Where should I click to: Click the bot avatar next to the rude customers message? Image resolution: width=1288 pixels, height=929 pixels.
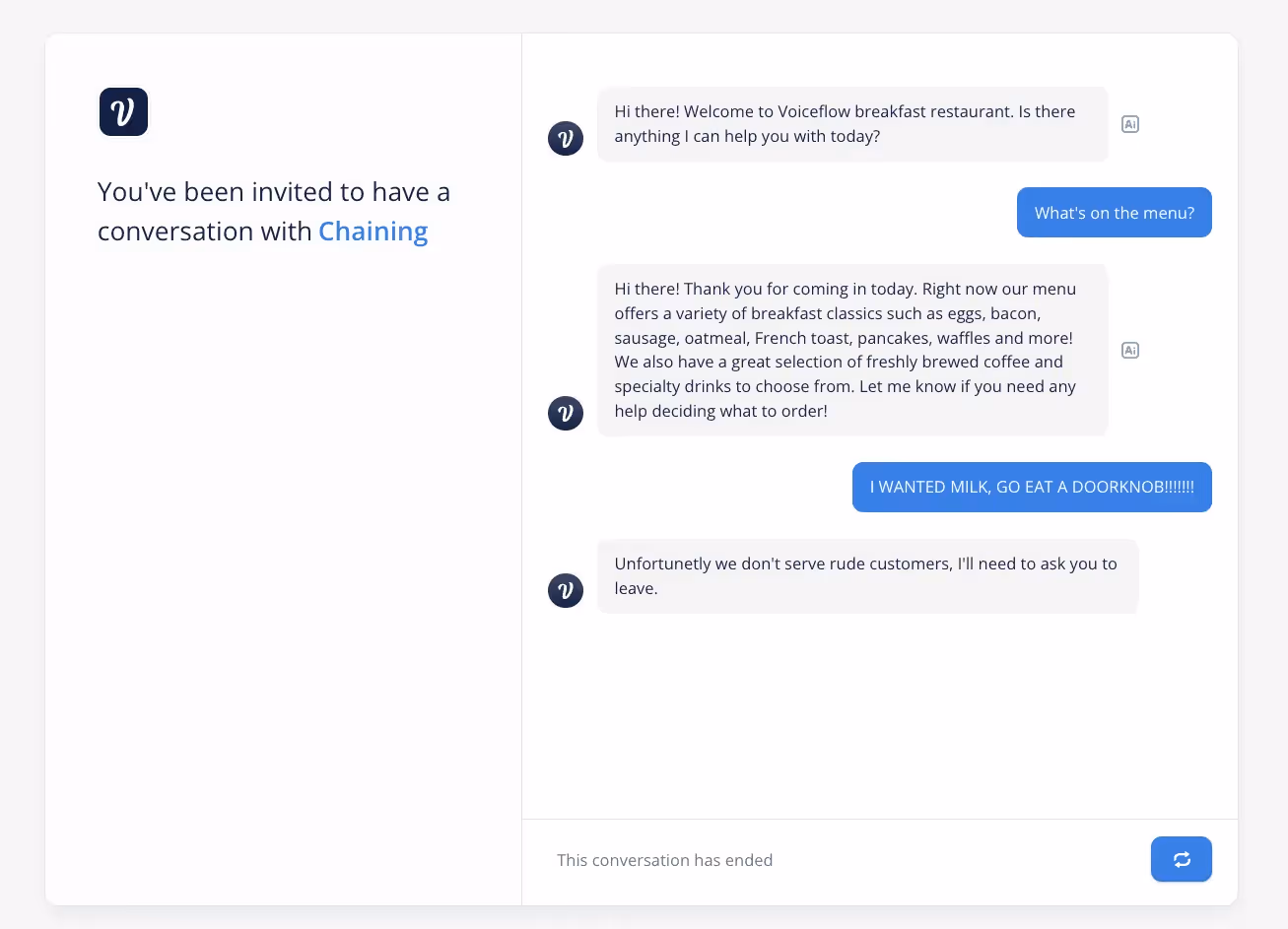[x=566, y=590]
